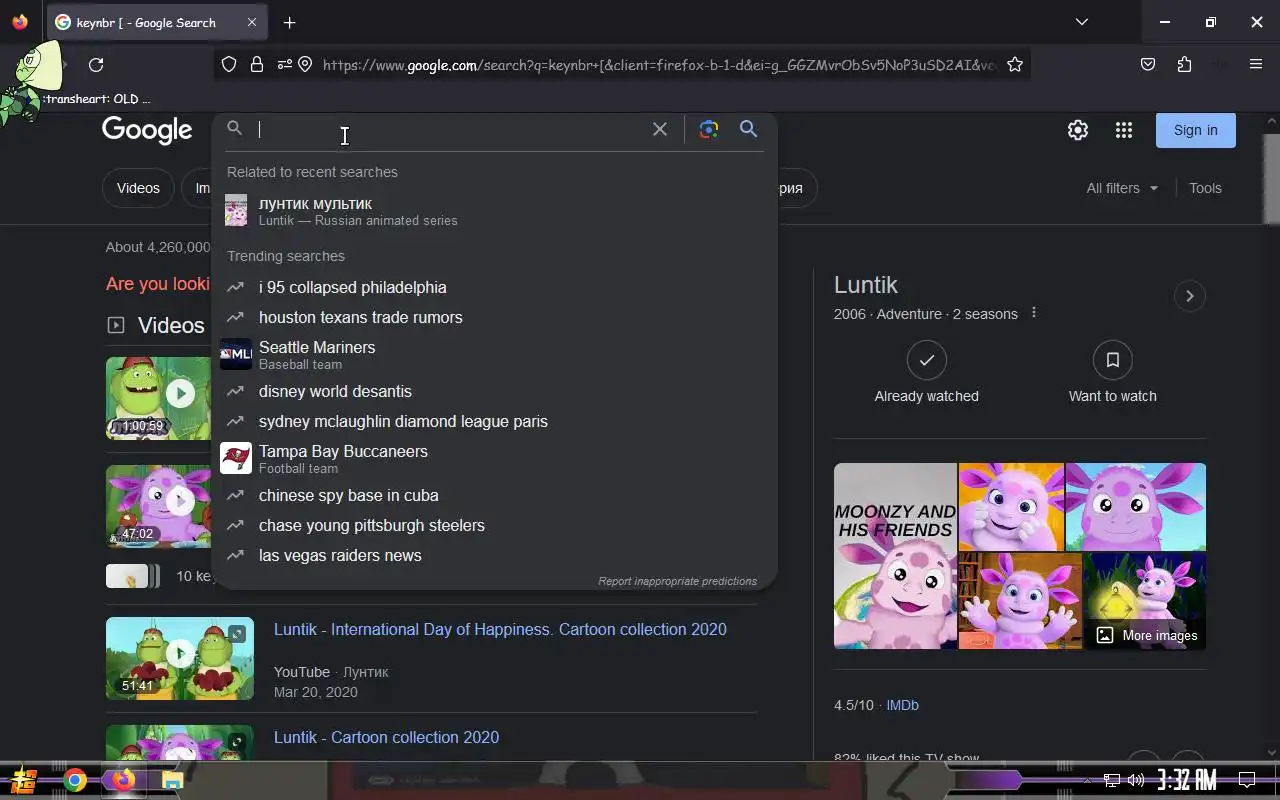Open Luntik International Day of Happiness video link
1280x800 pixels.
pos(500,629)
